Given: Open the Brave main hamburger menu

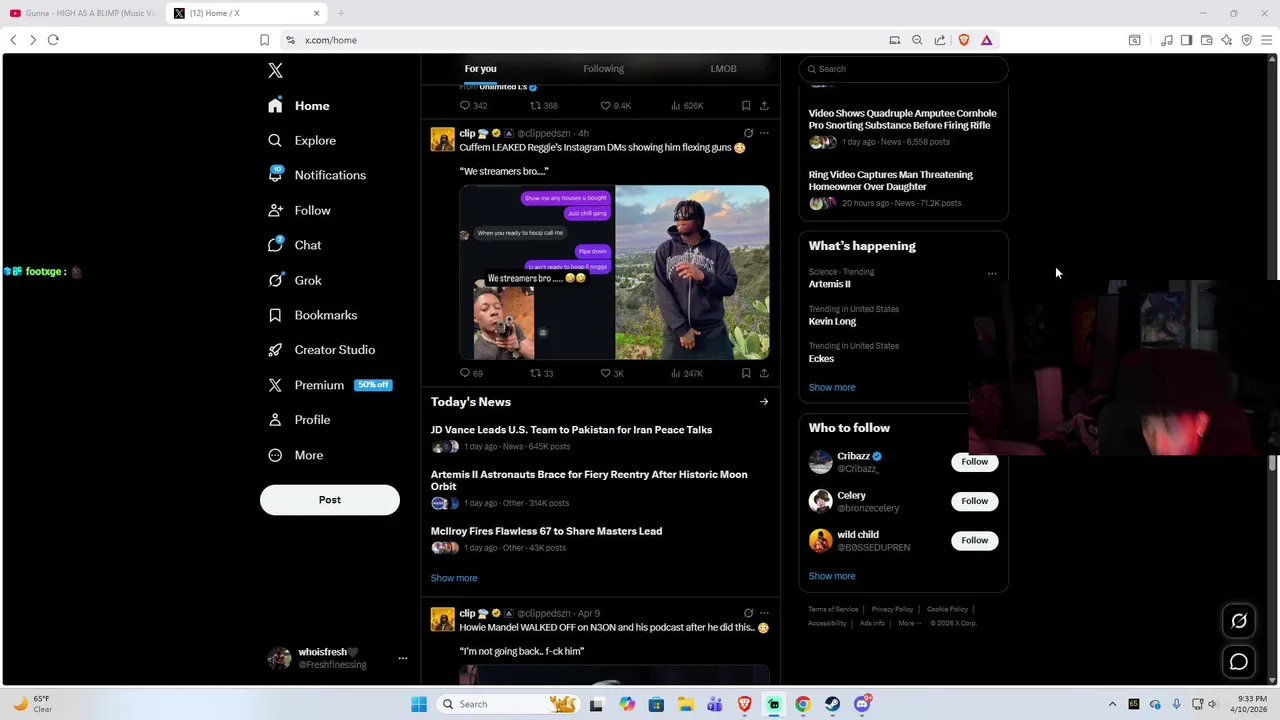Looking at the screenshot, I should click(x=1267, y=40).
